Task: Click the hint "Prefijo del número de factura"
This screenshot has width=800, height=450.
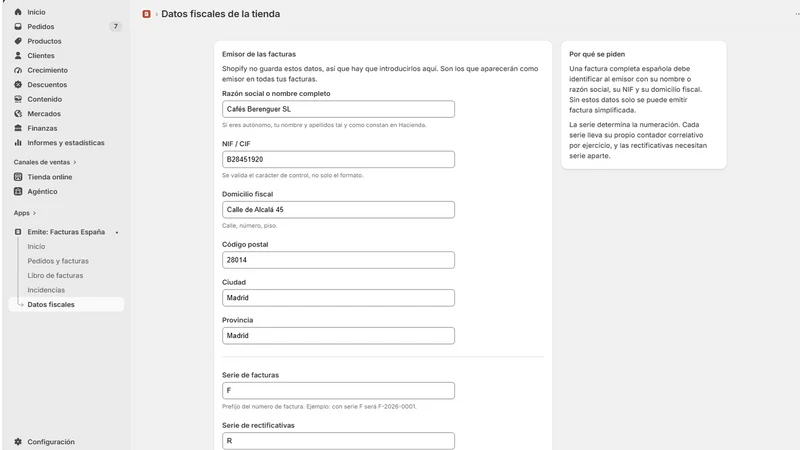Action: [x=263, y=407]
